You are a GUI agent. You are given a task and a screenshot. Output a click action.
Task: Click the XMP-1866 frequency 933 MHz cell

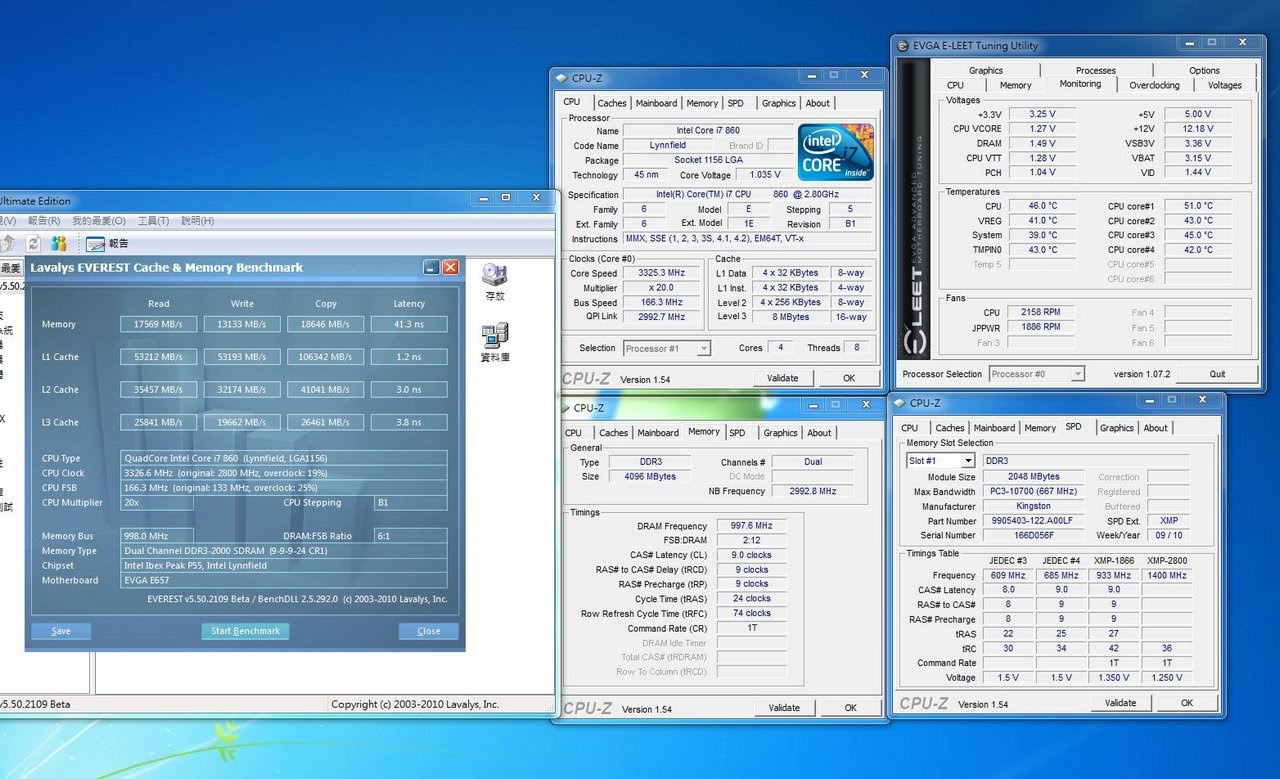tap(1113, 575)
